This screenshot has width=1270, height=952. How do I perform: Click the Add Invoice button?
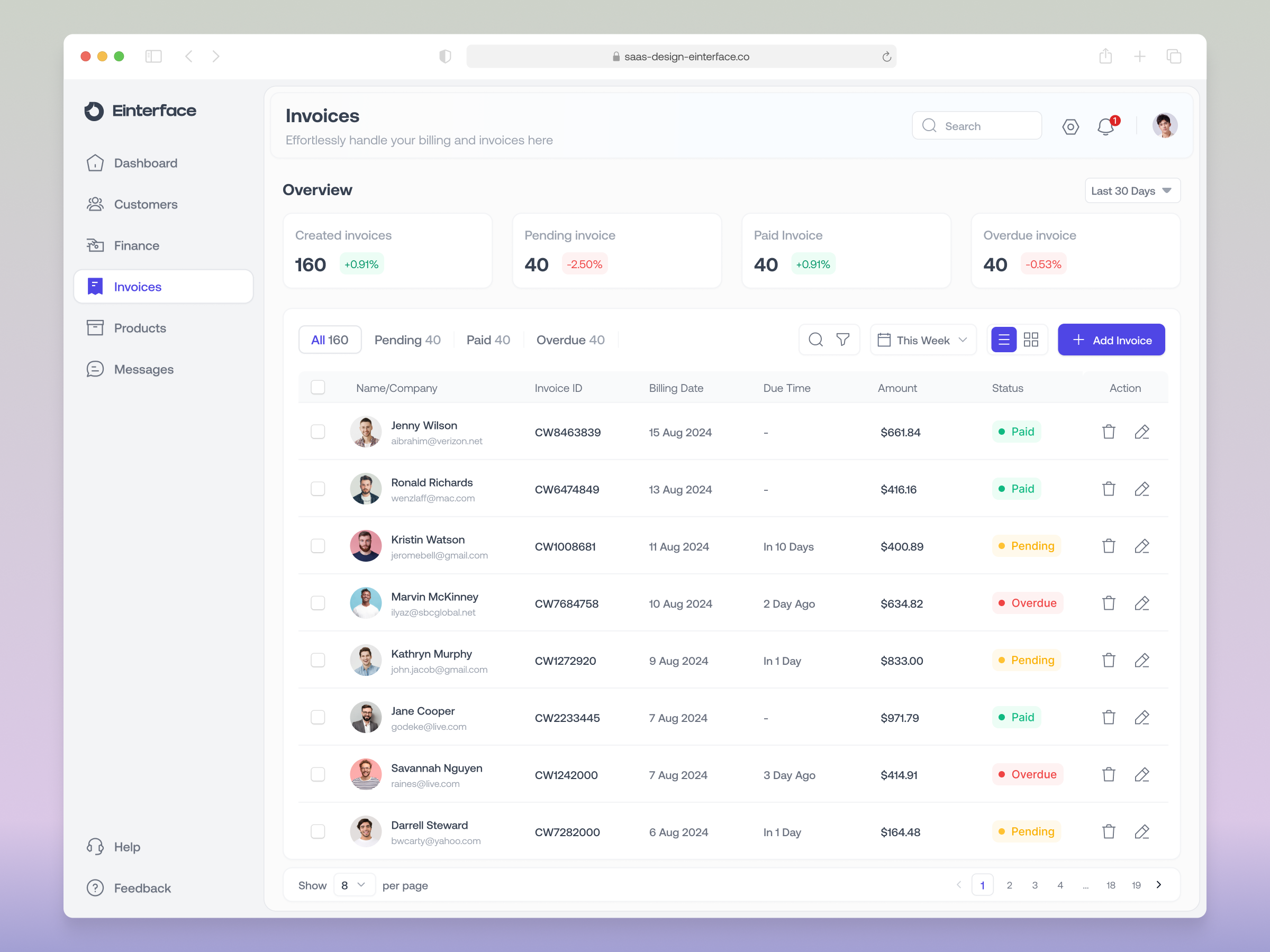point(1111,340)
